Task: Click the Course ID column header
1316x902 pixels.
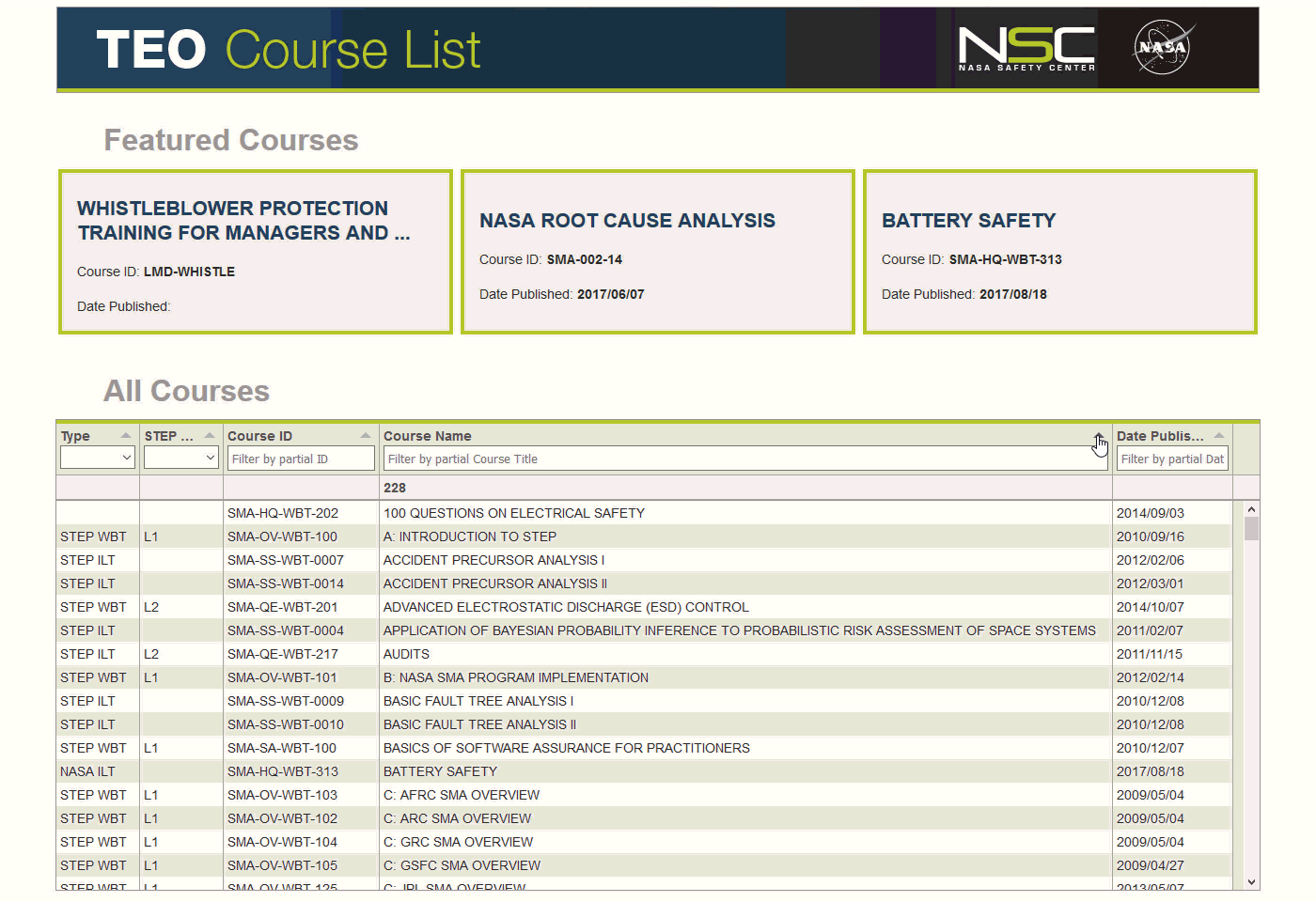Action: point(259,436)
